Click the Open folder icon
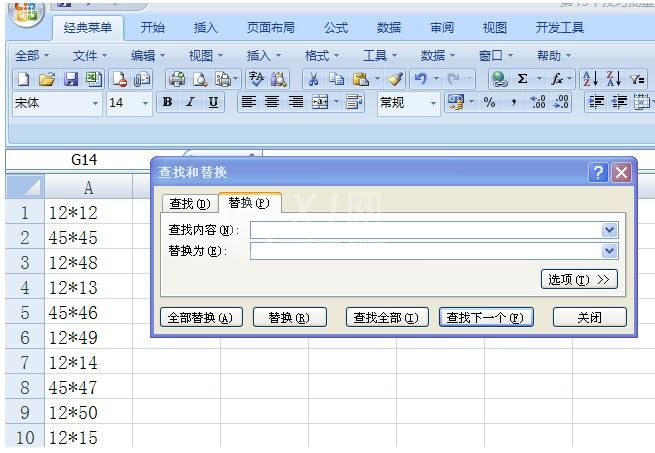 47,79
